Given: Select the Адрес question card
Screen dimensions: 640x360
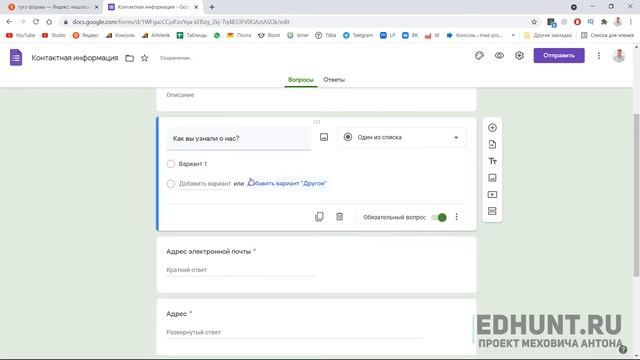Looking at the screenshot, I should coord(316,327).
